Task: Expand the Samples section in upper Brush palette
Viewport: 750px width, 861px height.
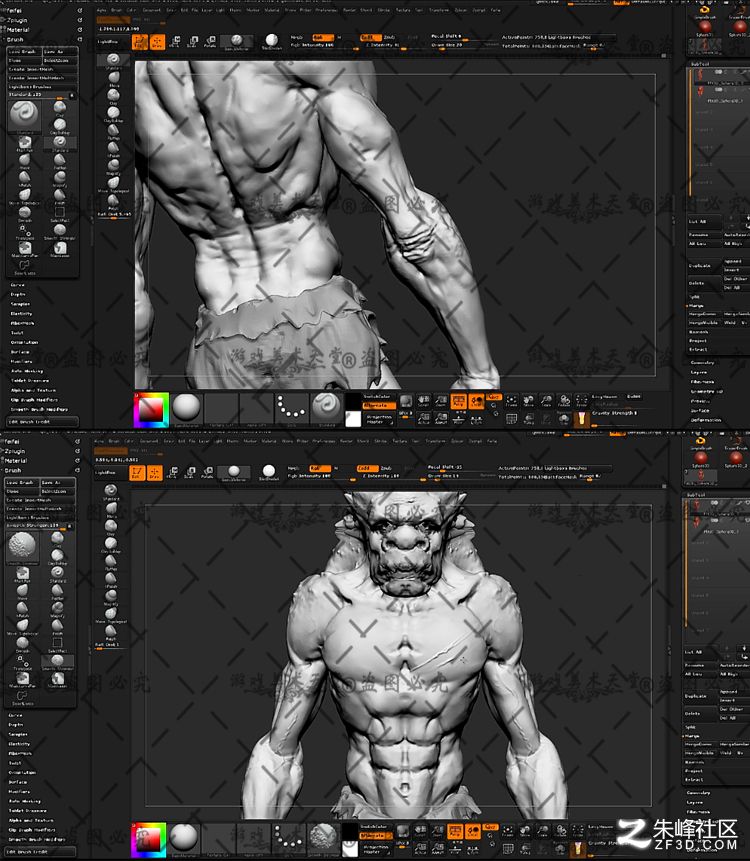Action: pyautogui.click(x=20, y=304)
